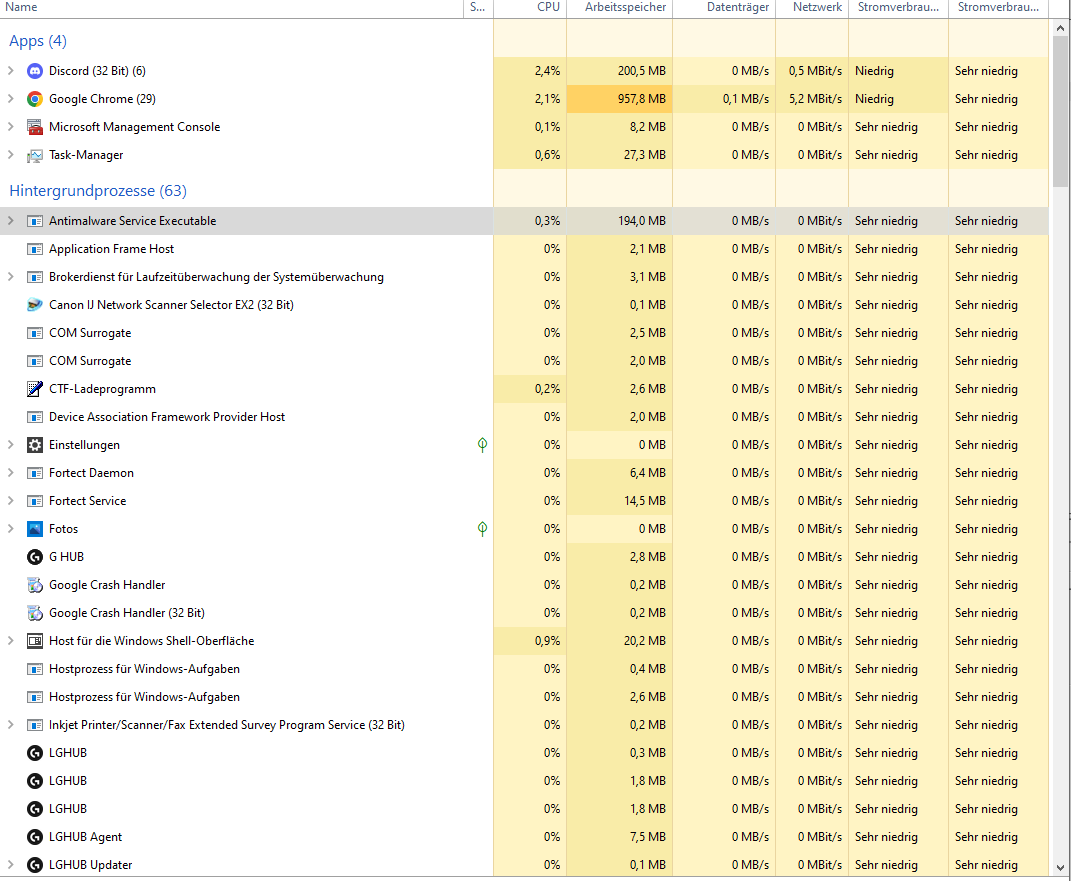Click the Hintergrundprozesse (63) group heading
Screen dimensions: 1071x881
[98, 191]
